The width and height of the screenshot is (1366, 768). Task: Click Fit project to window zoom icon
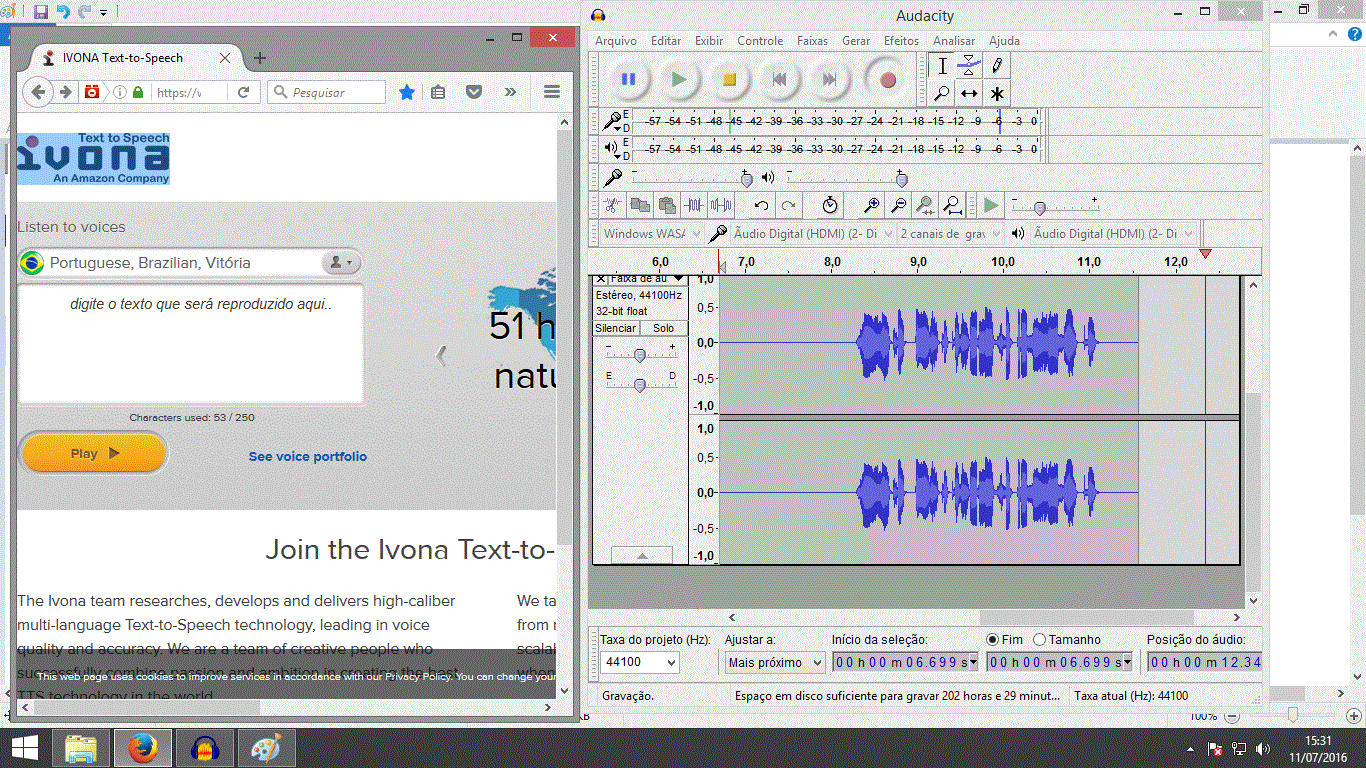953,205
